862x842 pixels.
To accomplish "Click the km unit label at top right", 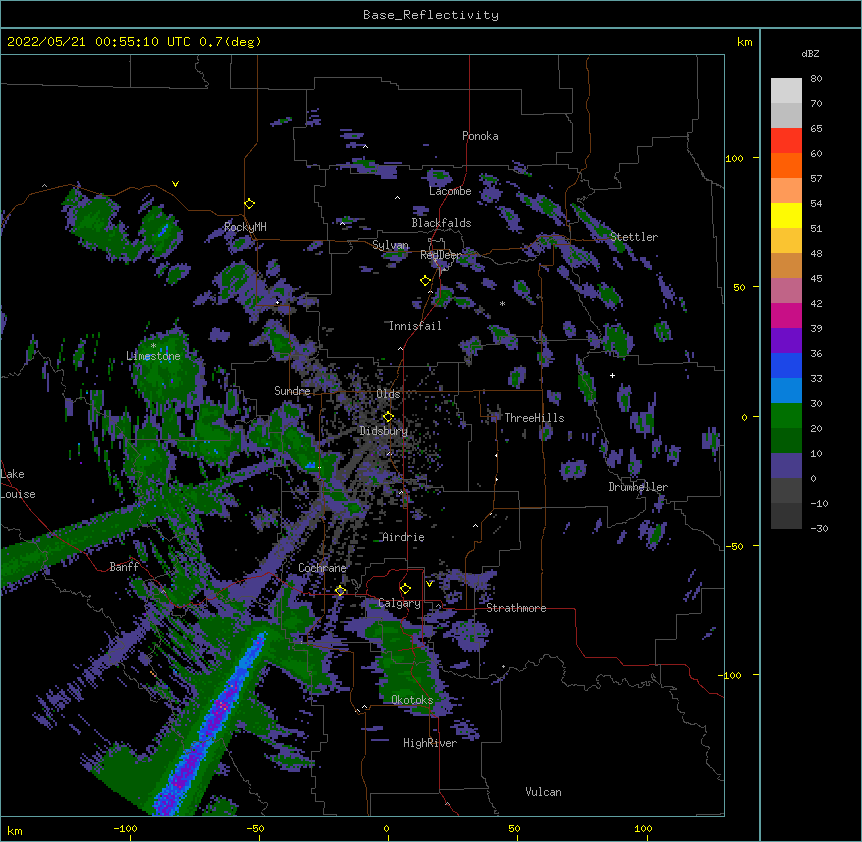I will click(744, 42).
